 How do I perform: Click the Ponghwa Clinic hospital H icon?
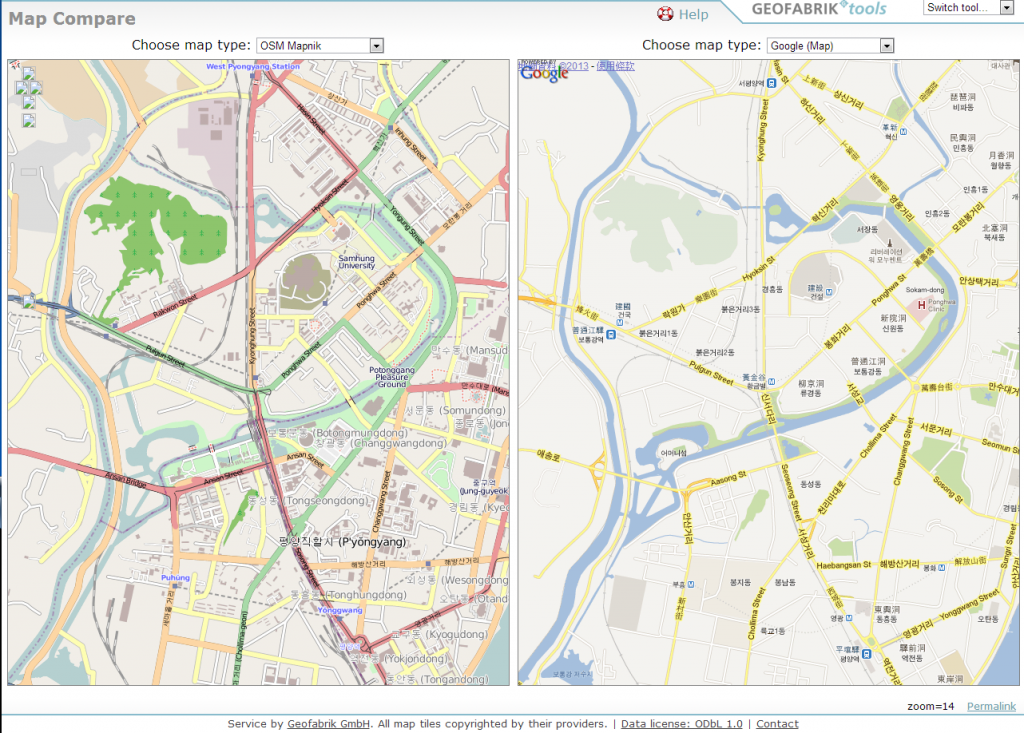[921, 305]
